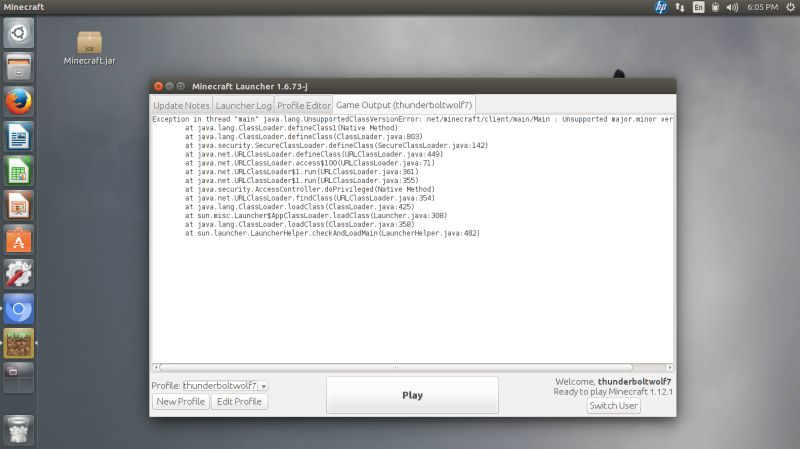Open LibreOffice Calc in the dock
The image size is (800, 449).
pos(19,170)
